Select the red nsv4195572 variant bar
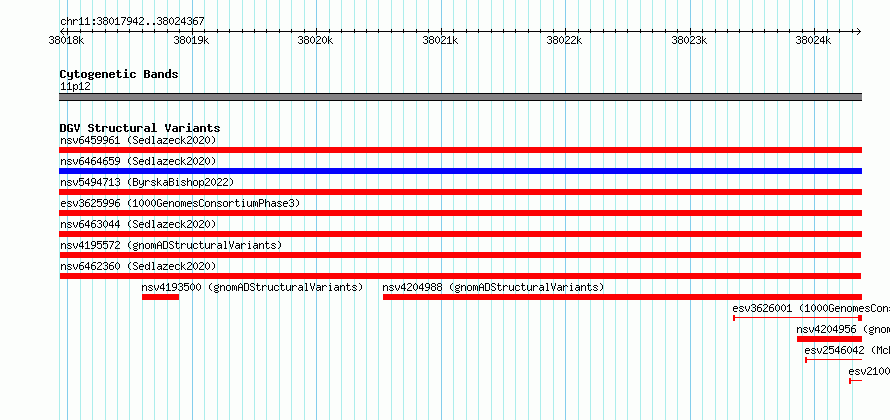This screenshot has width=890, height=420. [460, 255]
